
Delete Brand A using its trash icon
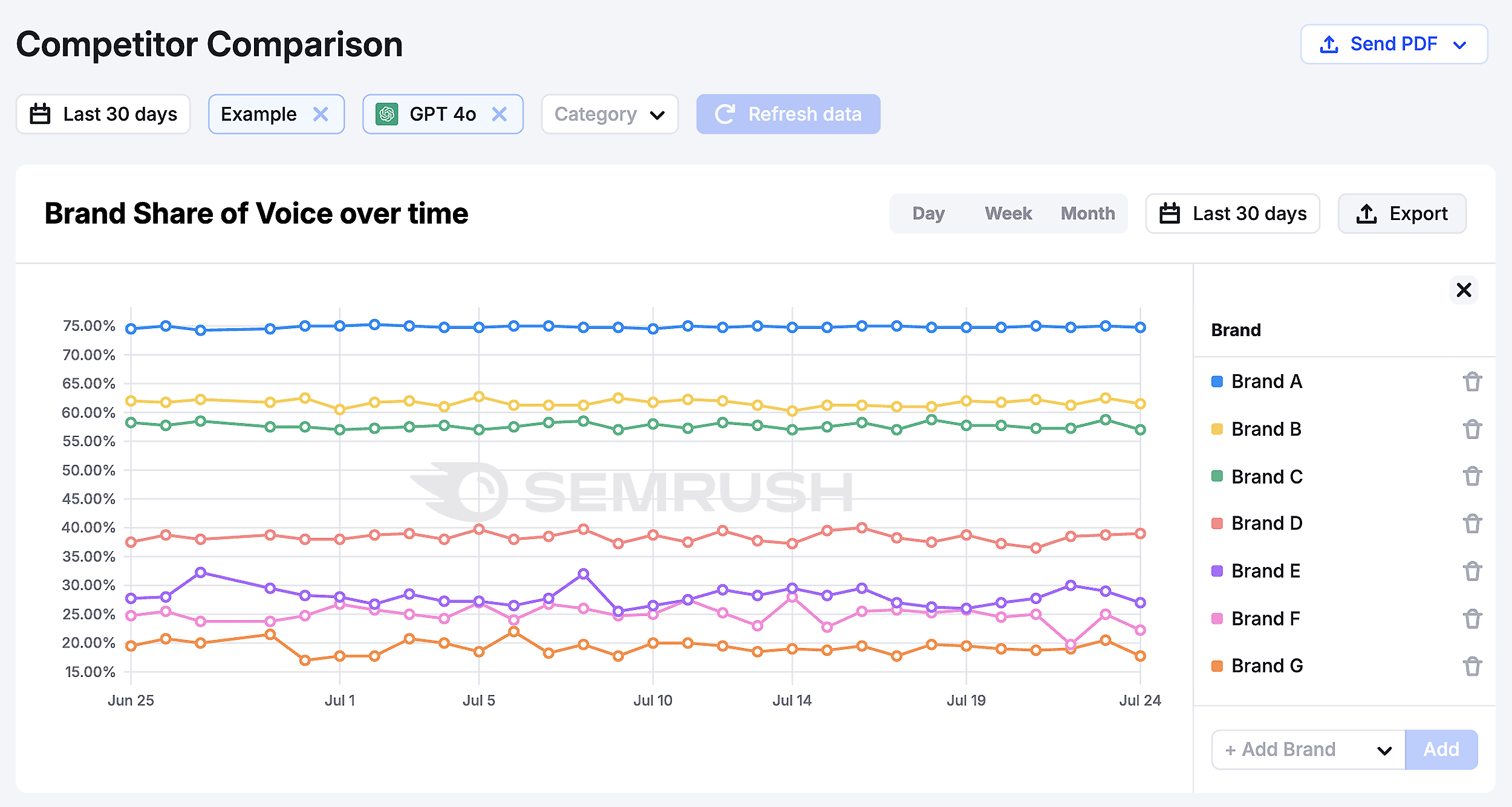[1472, 381]
